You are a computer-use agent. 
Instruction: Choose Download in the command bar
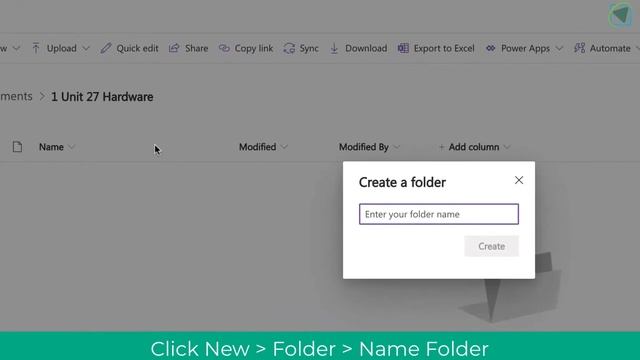click(366, 48)
